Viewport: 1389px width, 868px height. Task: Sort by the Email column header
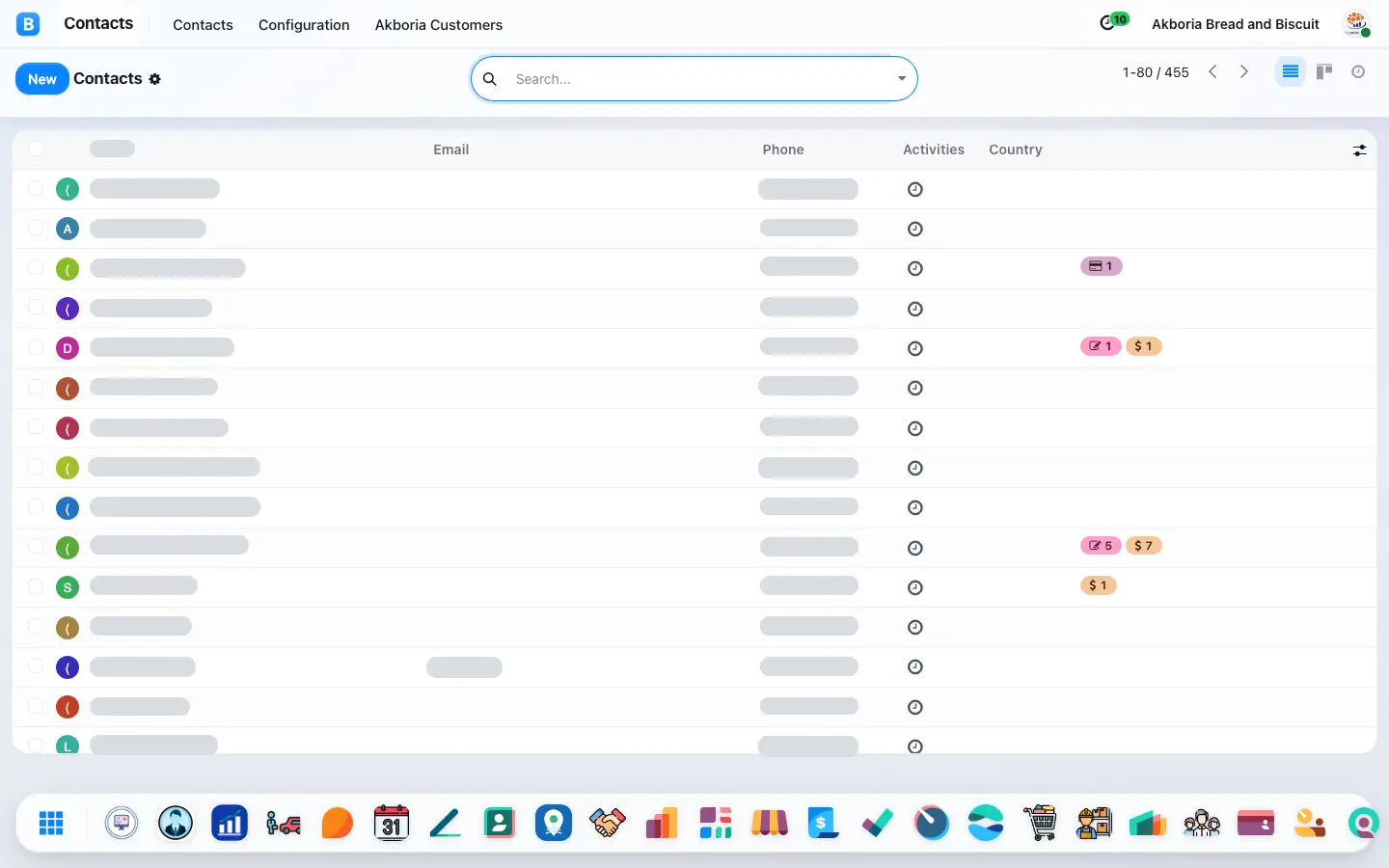(451, 149)
